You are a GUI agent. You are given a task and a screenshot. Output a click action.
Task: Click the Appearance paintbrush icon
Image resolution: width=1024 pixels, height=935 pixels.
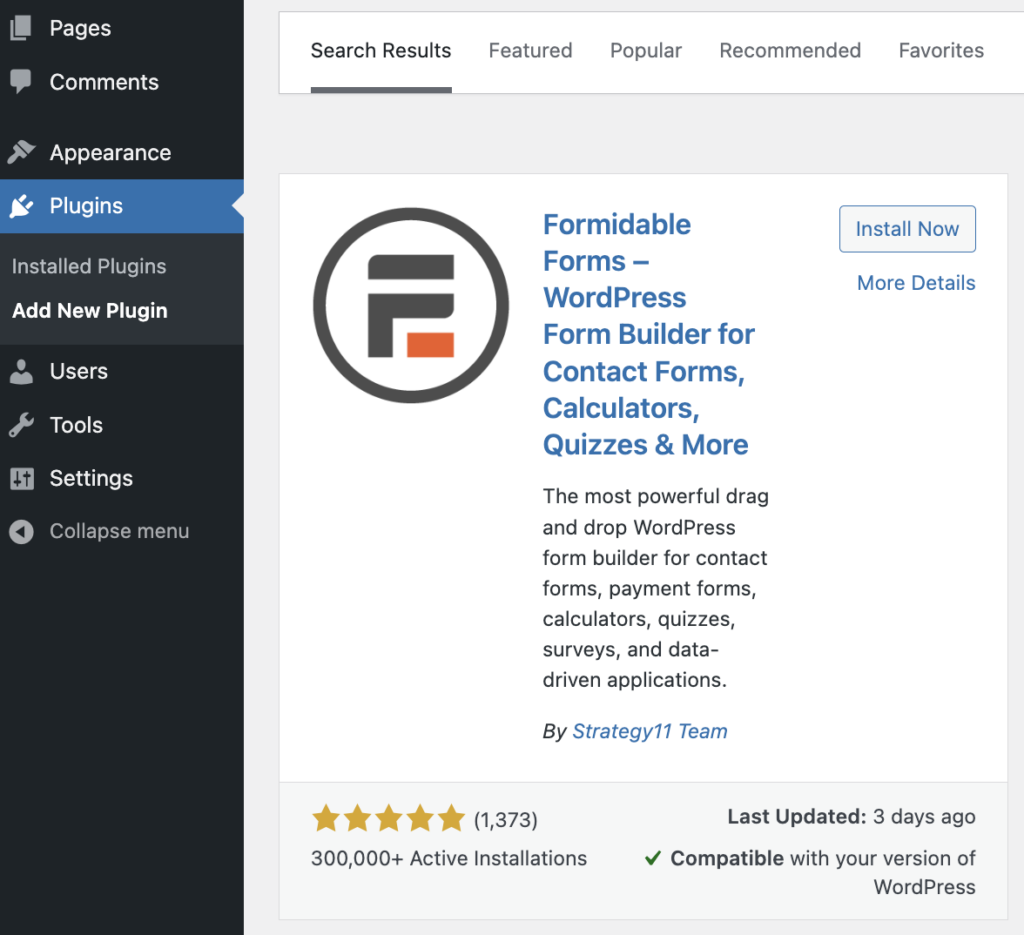(x=21, y=152)
